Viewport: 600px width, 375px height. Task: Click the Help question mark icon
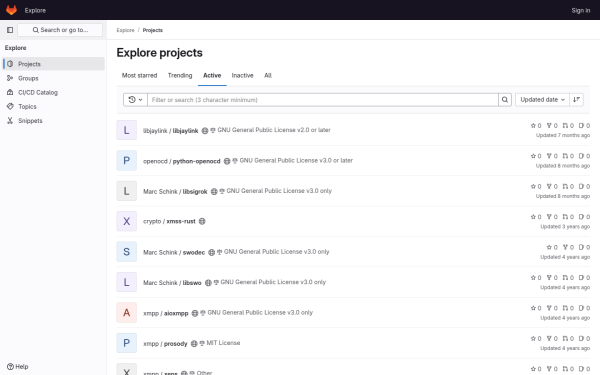click(x=10, y=367)
